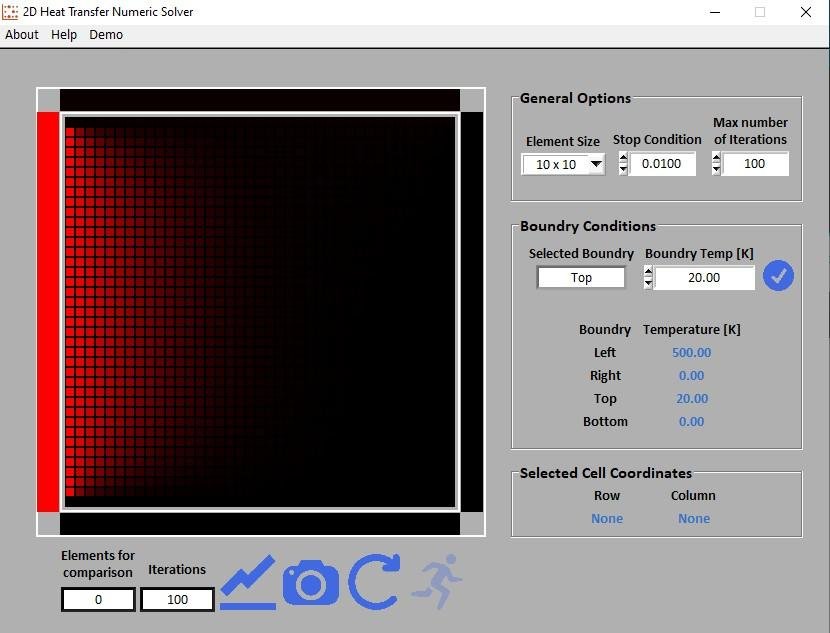
Task: Select the red left boundary bar
Action: 48,312
